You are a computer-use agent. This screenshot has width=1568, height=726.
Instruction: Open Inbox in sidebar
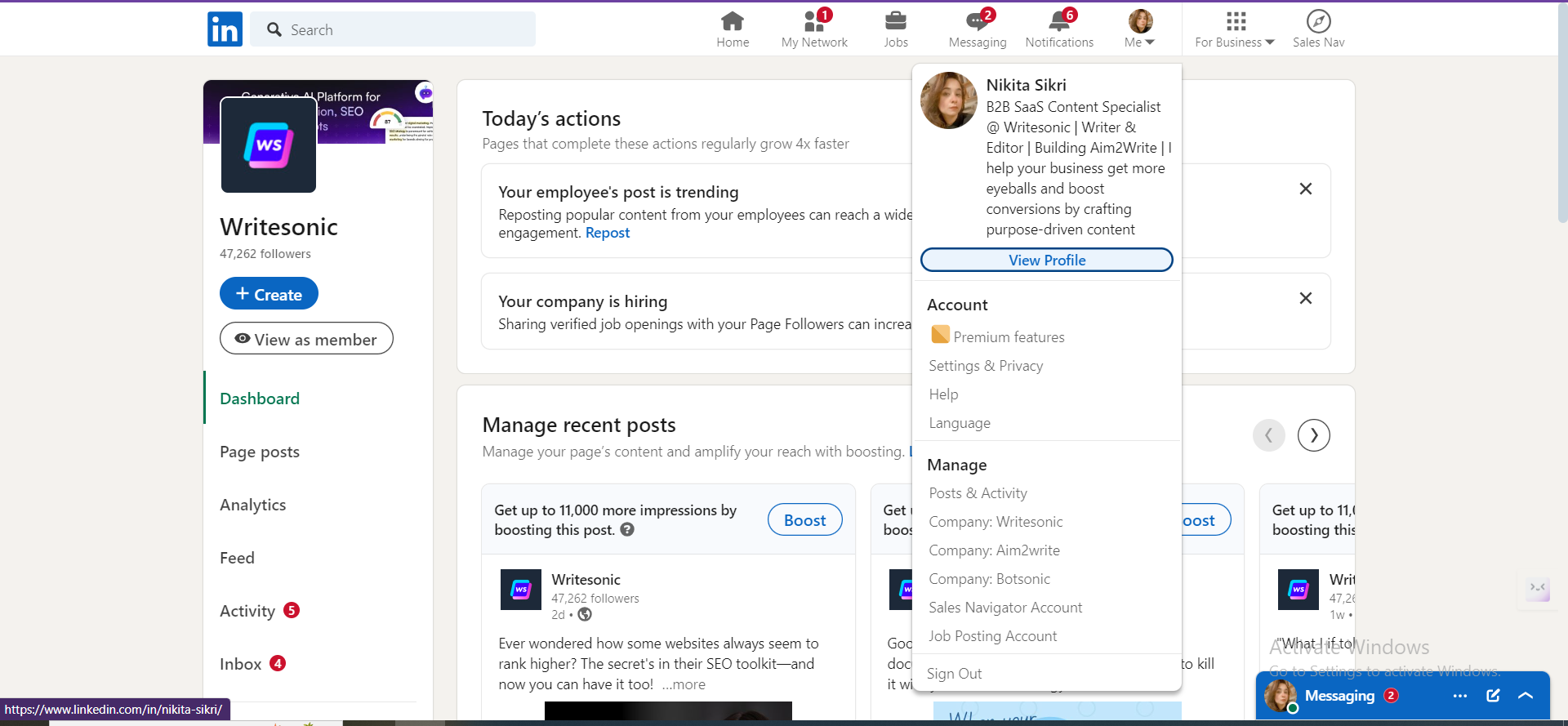(241, 664)
